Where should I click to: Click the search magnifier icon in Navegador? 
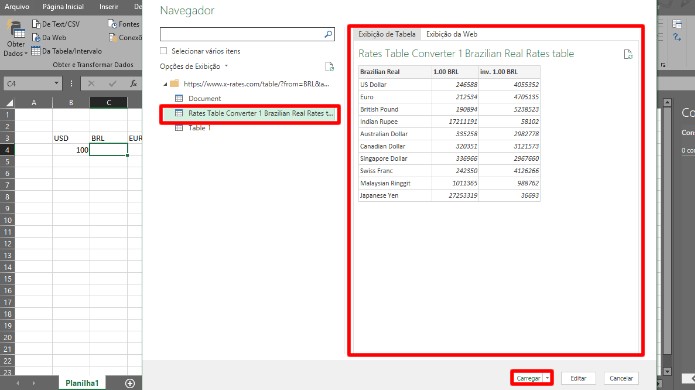(328, 34)
